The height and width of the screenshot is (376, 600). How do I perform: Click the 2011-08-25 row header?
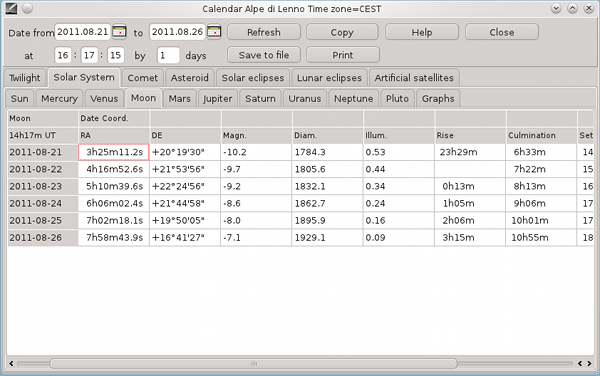(43, 220)
